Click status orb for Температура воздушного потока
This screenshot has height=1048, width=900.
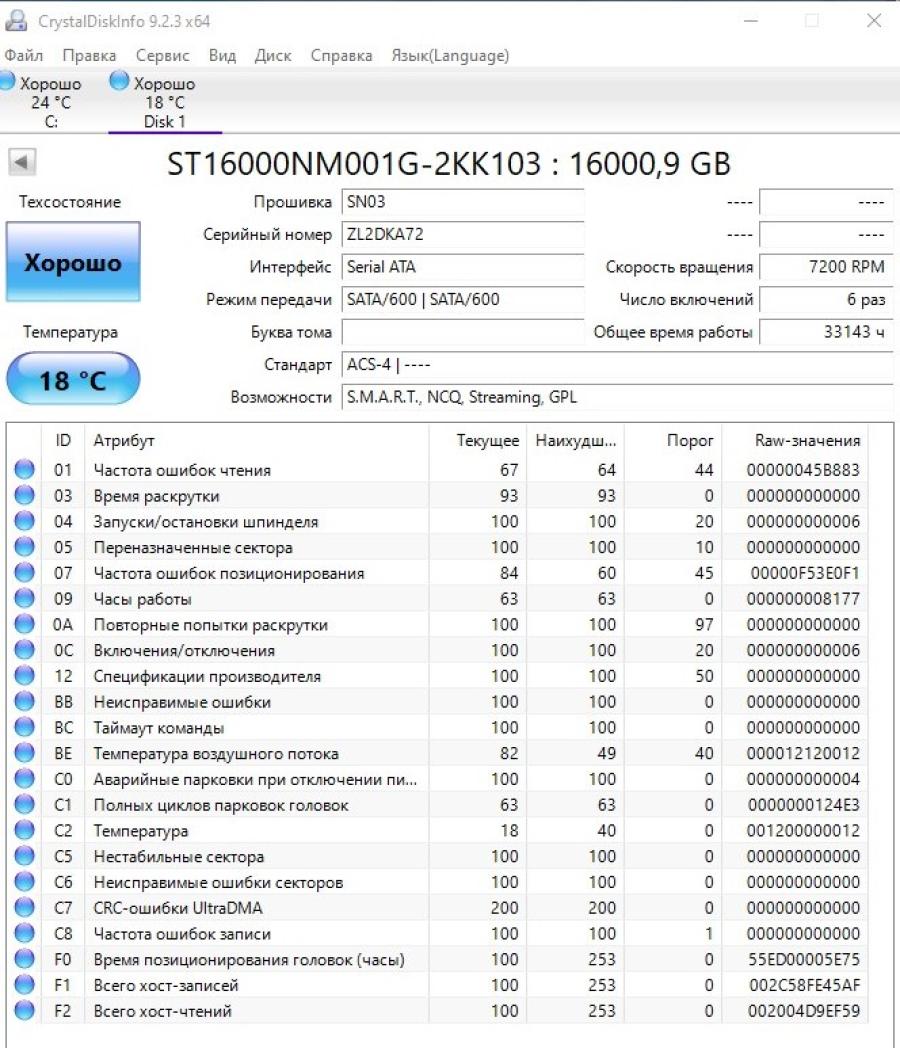click(24, 753)
